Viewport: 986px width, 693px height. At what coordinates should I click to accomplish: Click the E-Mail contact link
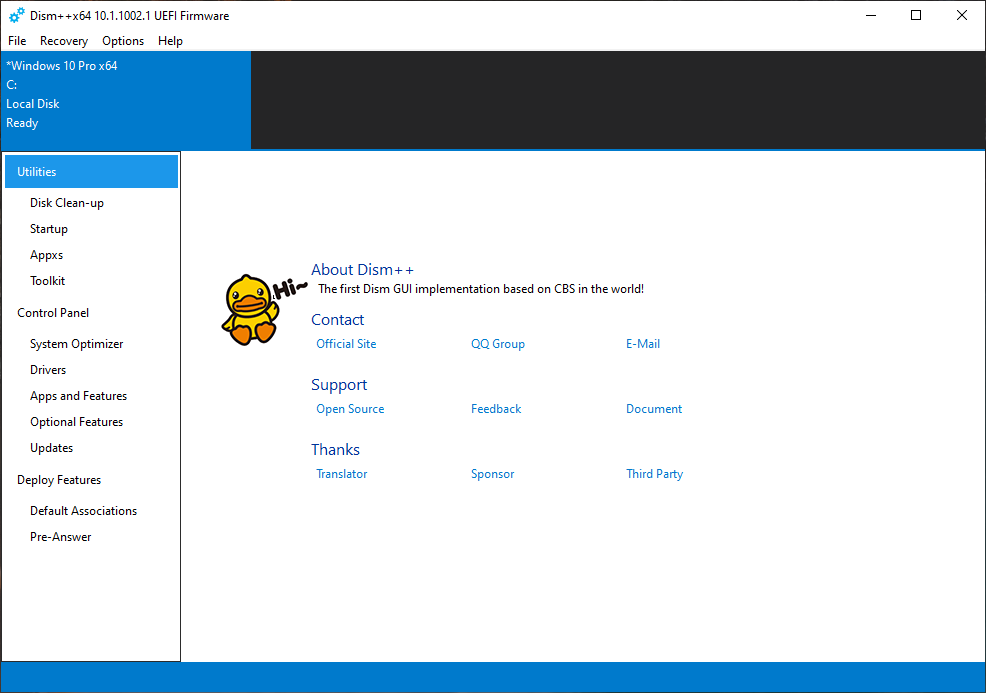click(x=643, y=344)
